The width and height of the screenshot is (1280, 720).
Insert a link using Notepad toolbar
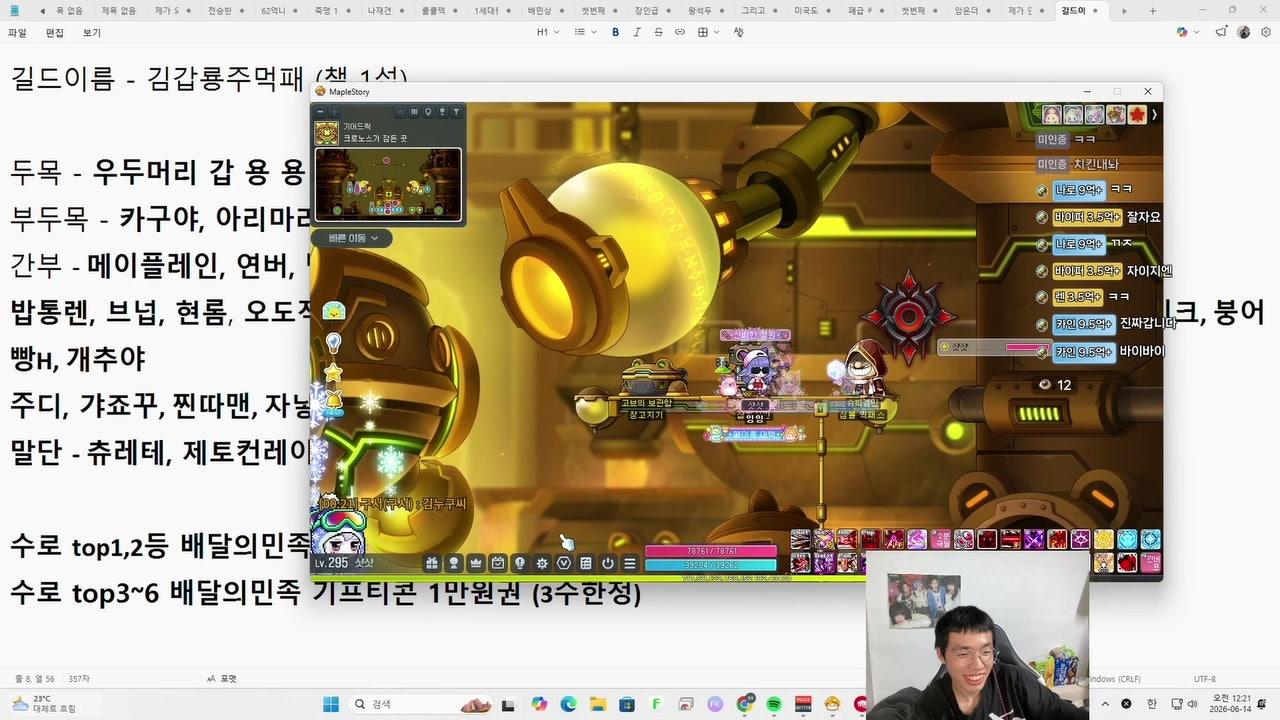point(680,32)
